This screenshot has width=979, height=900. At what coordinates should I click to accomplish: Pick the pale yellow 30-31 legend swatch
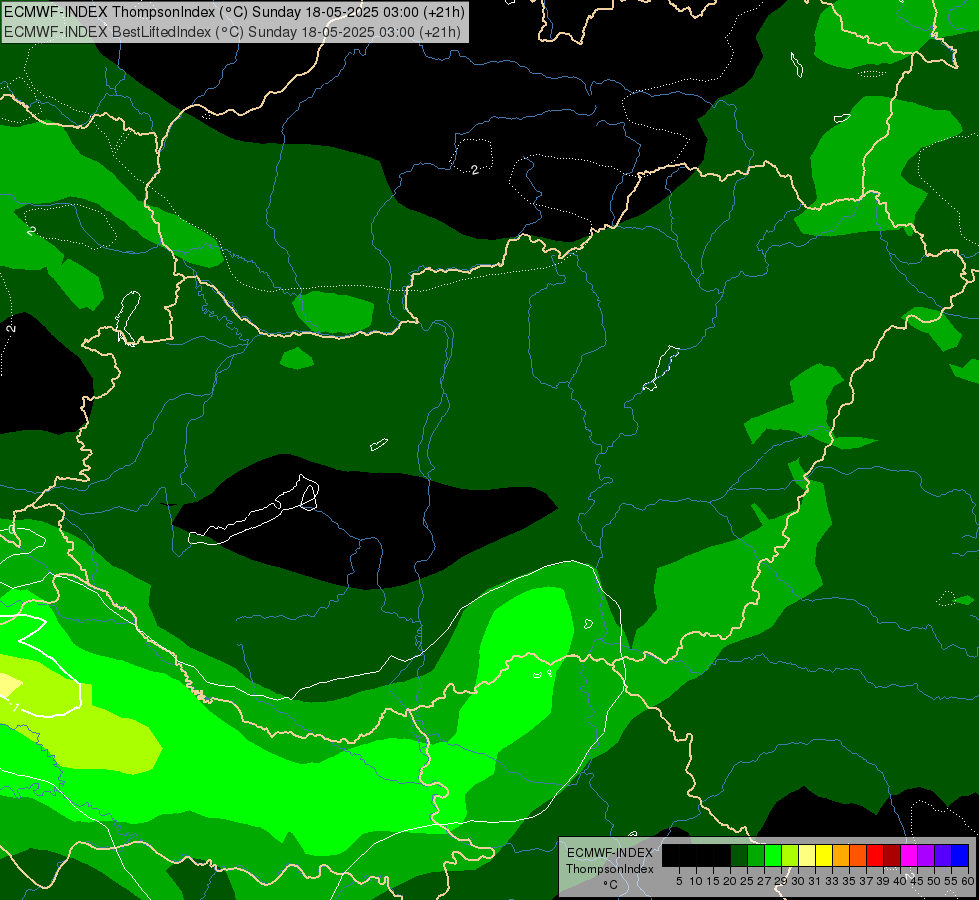pos(807,855)
